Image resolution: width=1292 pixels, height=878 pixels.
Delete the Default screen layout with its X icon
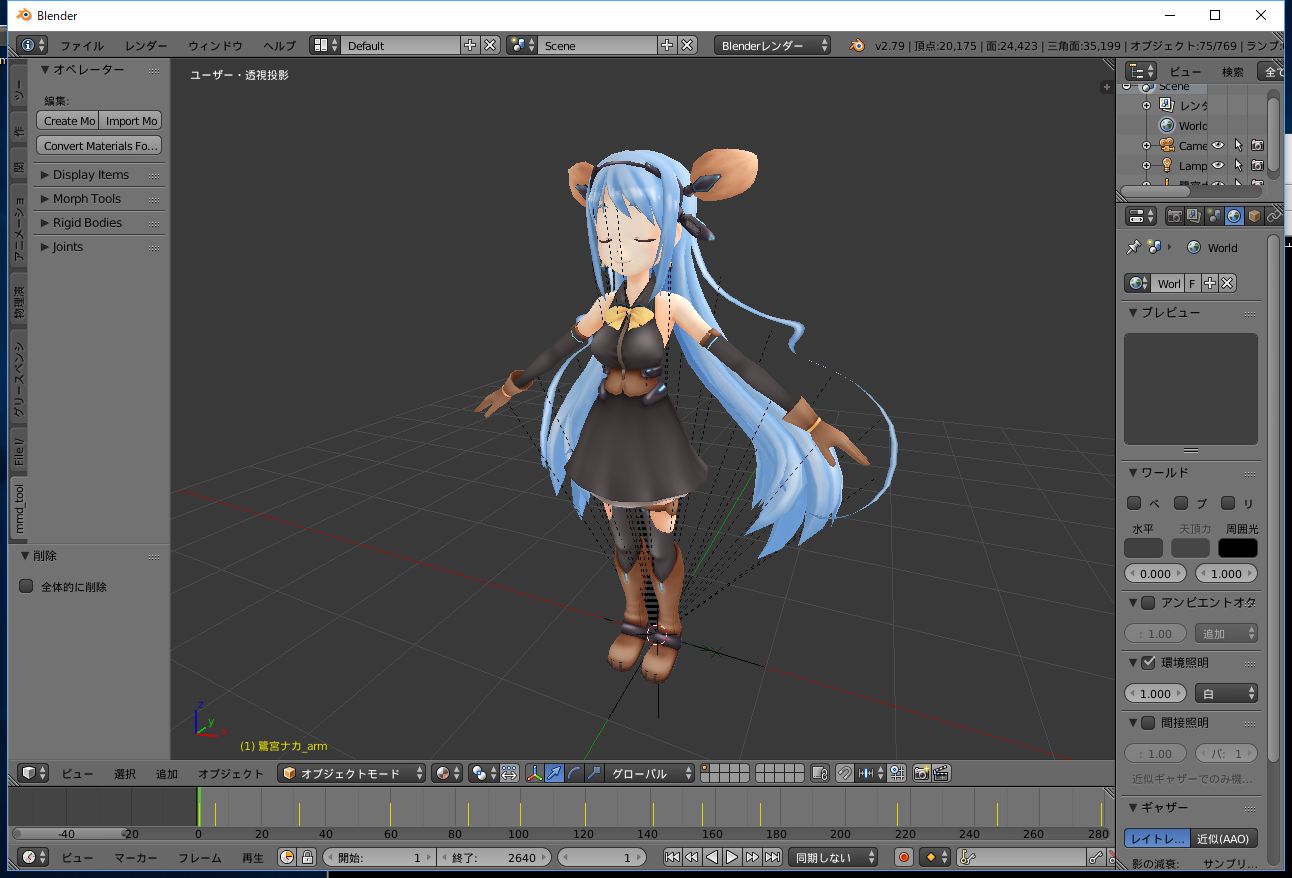[x=490, y=45]
